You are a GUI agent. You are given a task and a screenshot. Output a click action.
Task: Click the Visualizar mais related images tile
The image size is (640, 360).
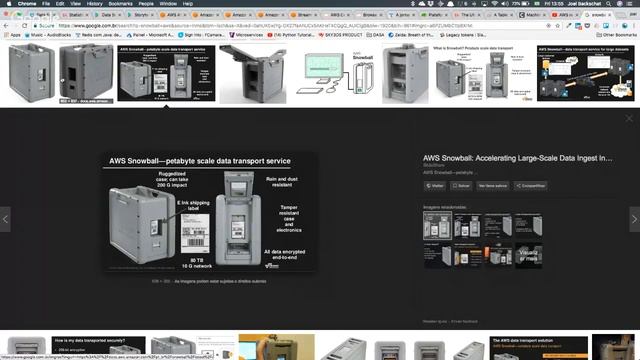(x=529, y=256)
